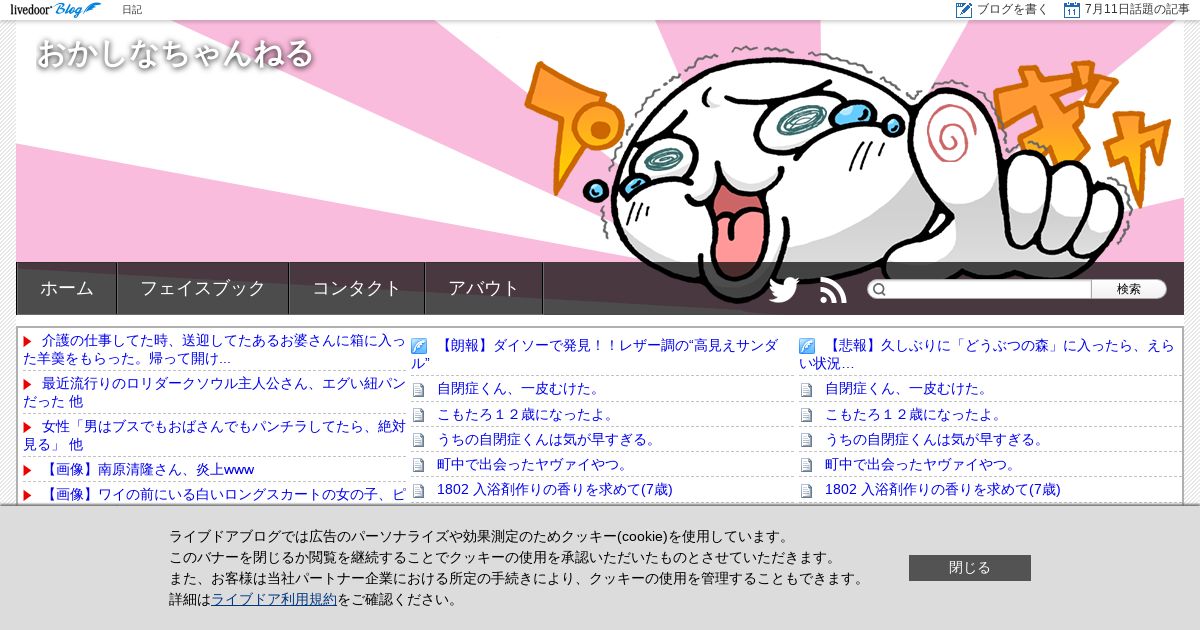Click middle column page icon beside 1802 入浴剤作り
1200x630 pixels.
[418, 490]
